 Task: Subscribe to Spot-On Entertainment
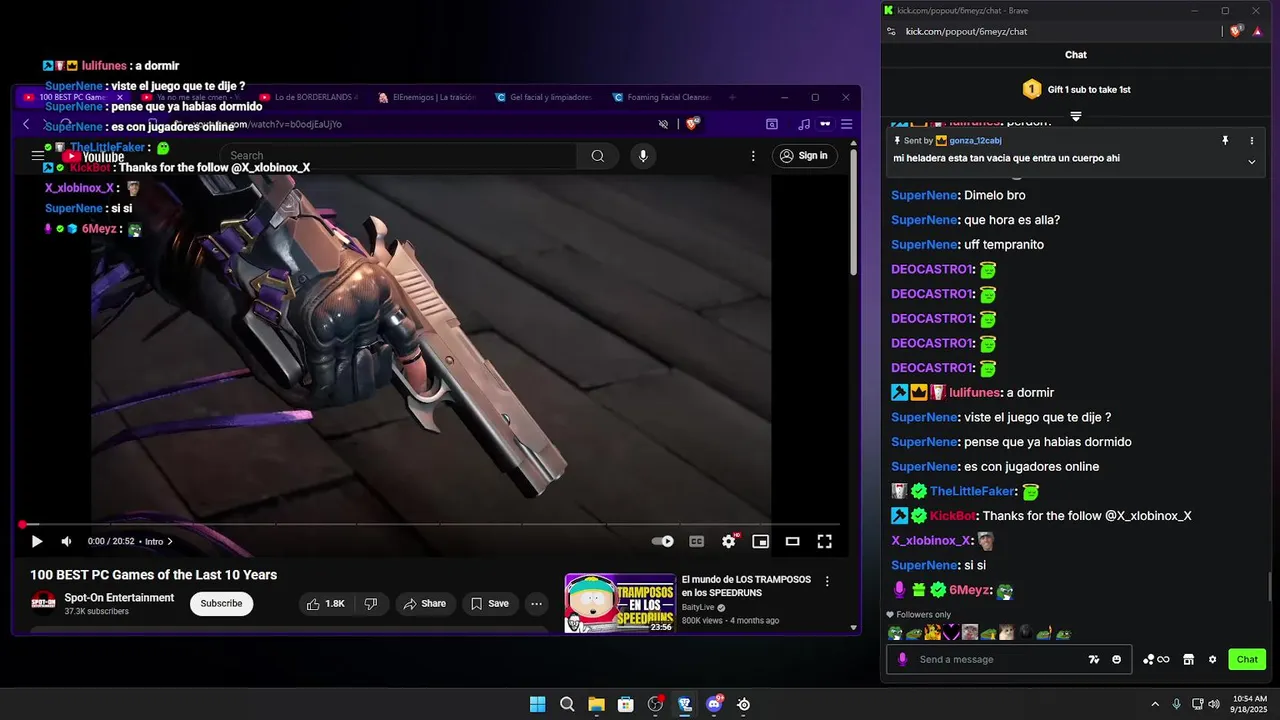coord(221,604)
